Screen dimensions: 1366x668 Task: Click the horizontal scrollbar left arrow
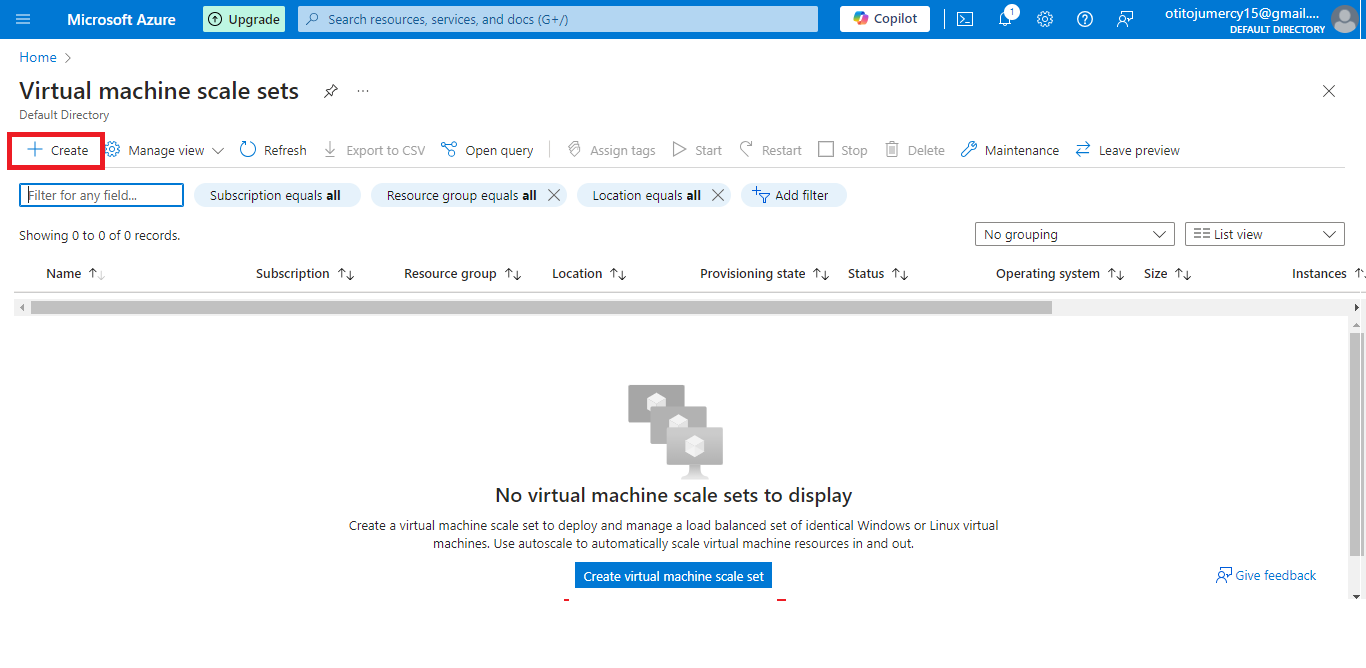pyautogui.click(x=22, y=307)
